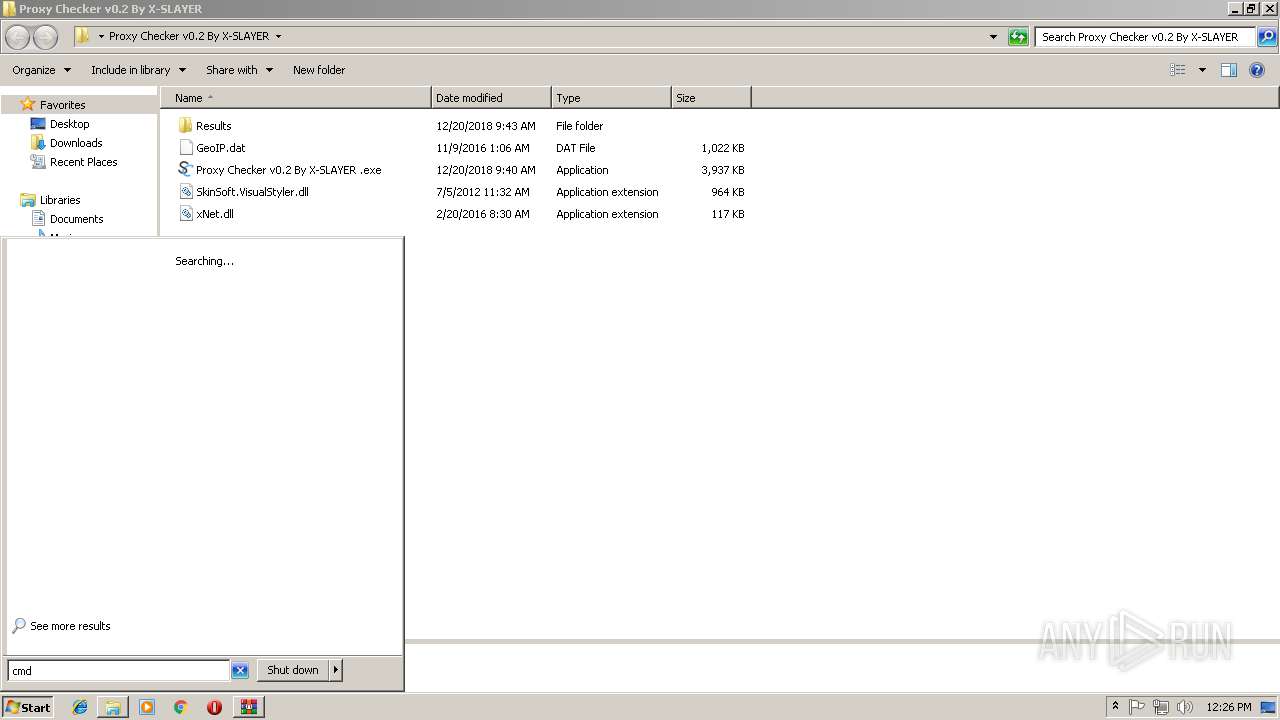Click the network tray icon

[x=1161, y=707]
